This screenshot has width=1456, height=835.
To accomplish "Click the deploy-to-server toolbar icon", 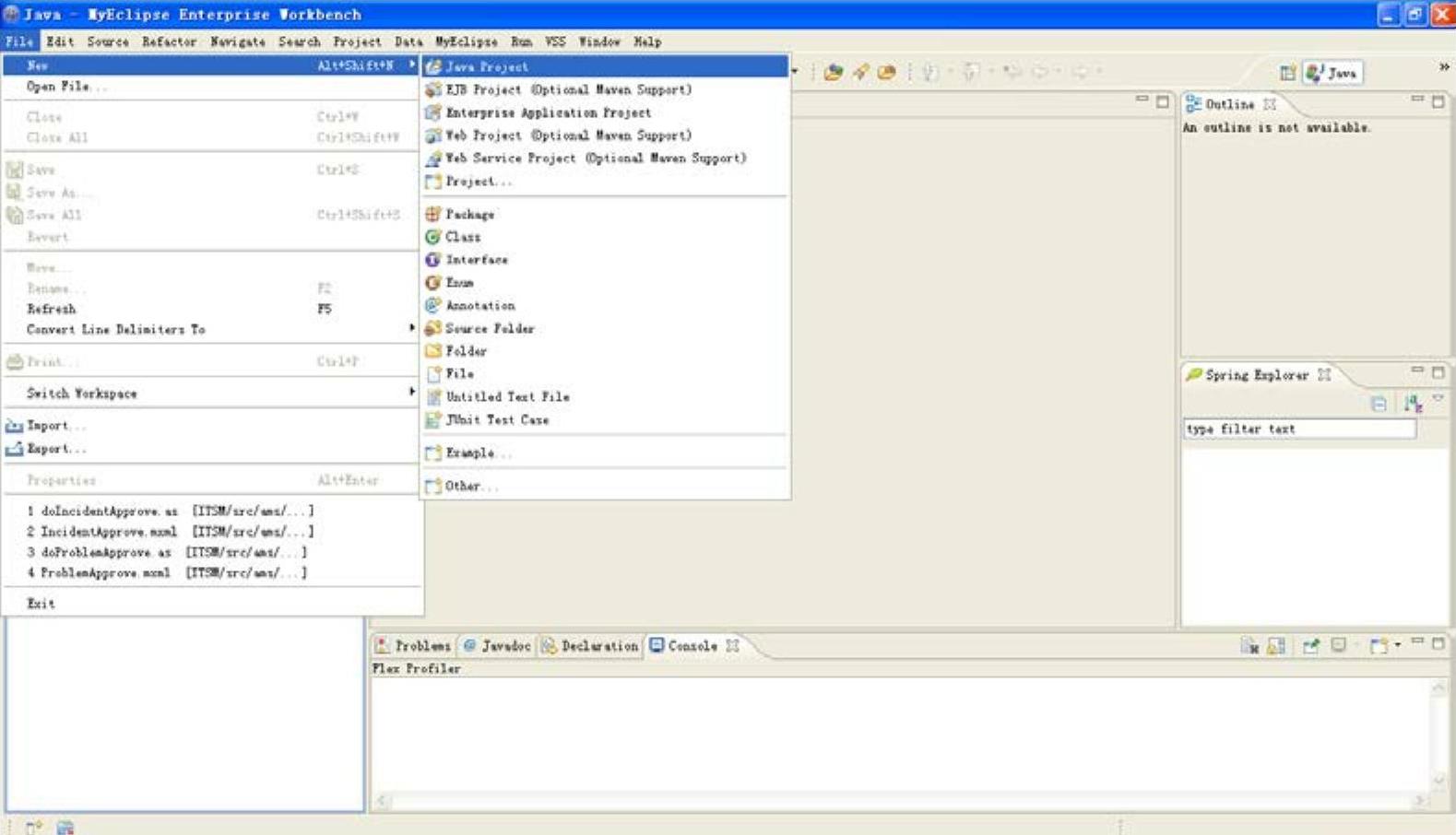I will tap(834, 72).
